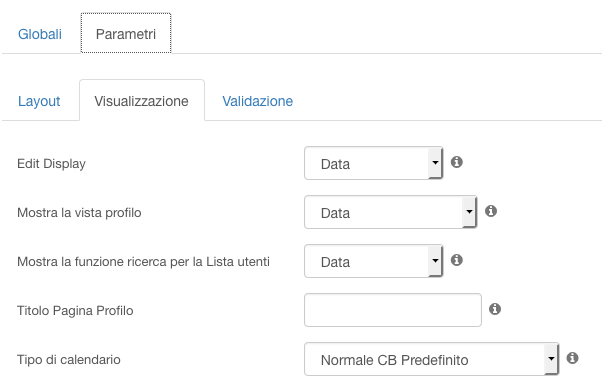Click the Tipo di calendario label
The image size is (602, 392).
pos(69,359)
